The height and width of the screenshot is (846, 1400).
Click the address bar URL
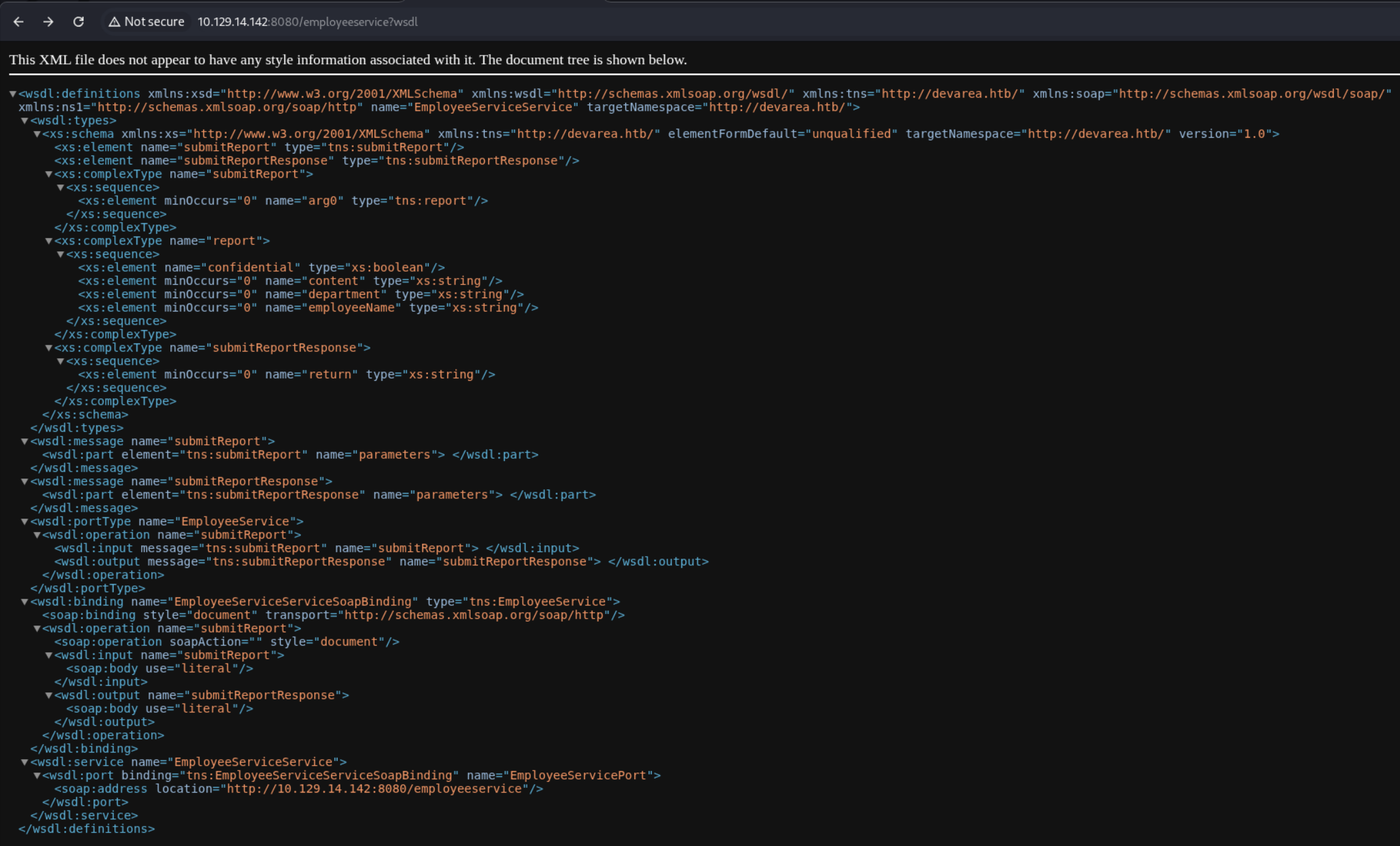coord(308,22)
